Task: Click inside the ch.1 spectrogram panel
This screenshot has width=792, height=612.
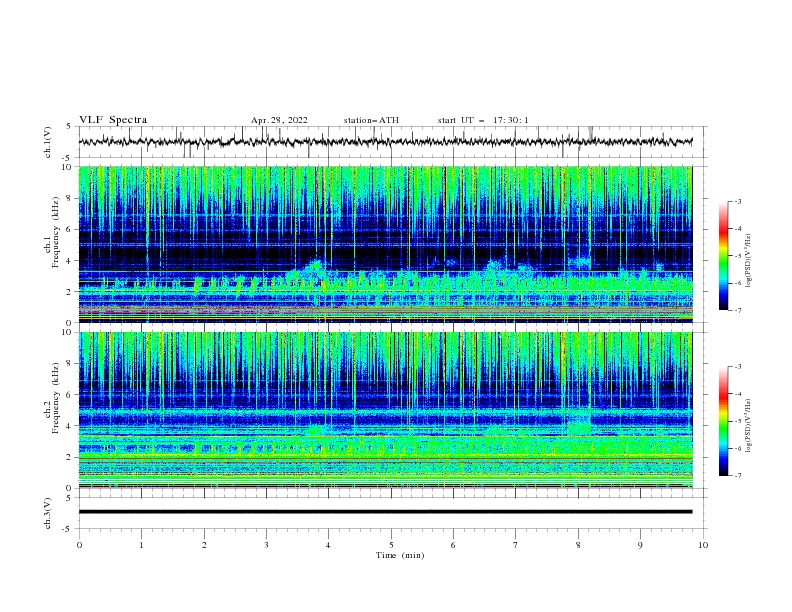Action: point(385,244)
